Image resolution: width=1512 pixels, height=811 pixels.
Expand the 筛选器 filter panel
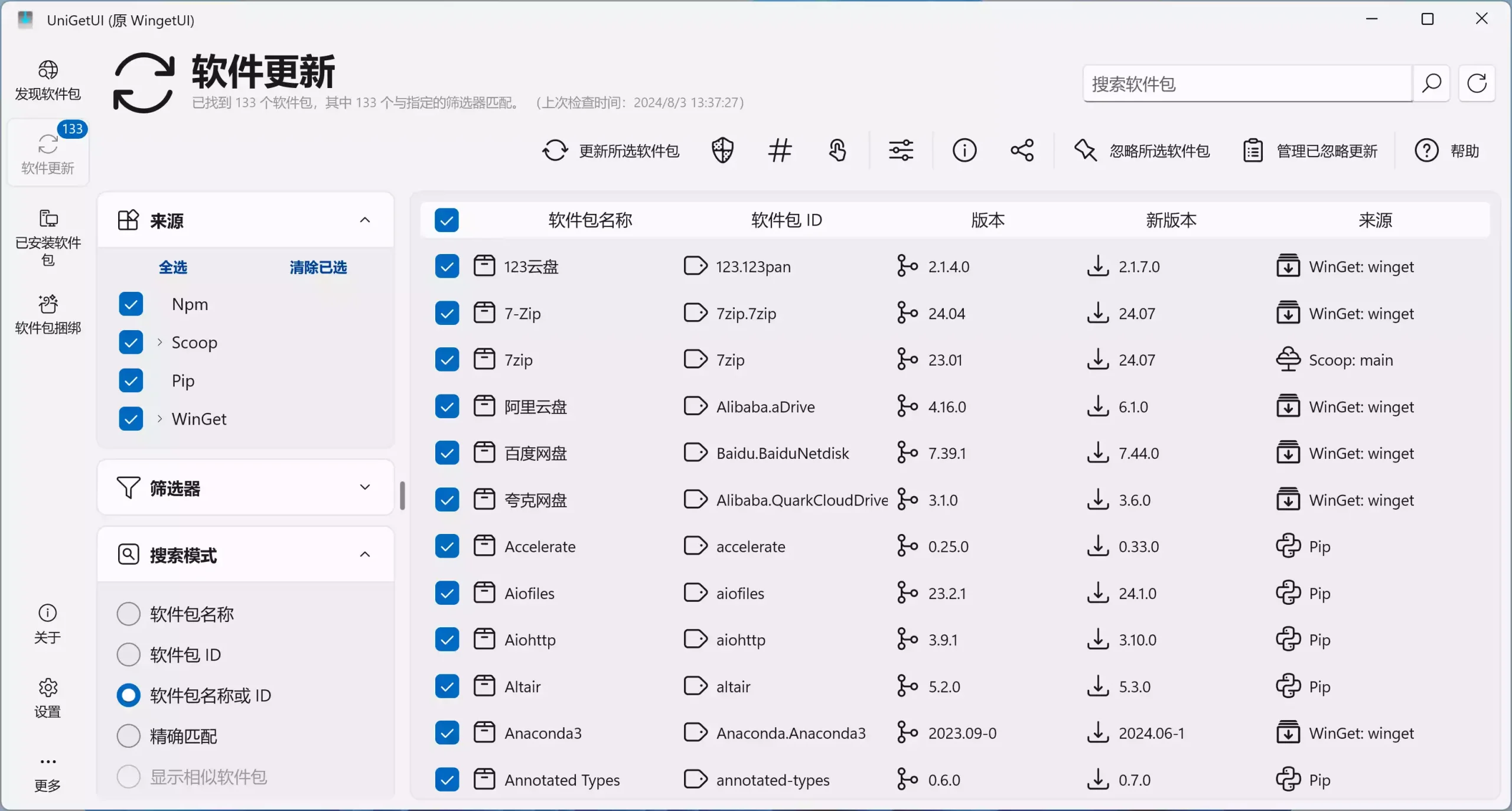(x=364, y=487)
